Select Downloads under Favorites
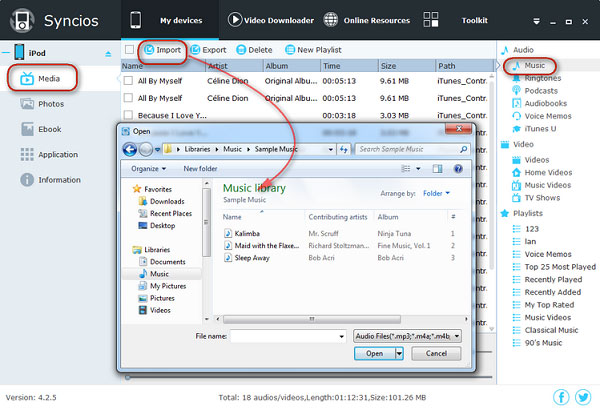This screenshot has height=410, width=600. click(161, 201)
